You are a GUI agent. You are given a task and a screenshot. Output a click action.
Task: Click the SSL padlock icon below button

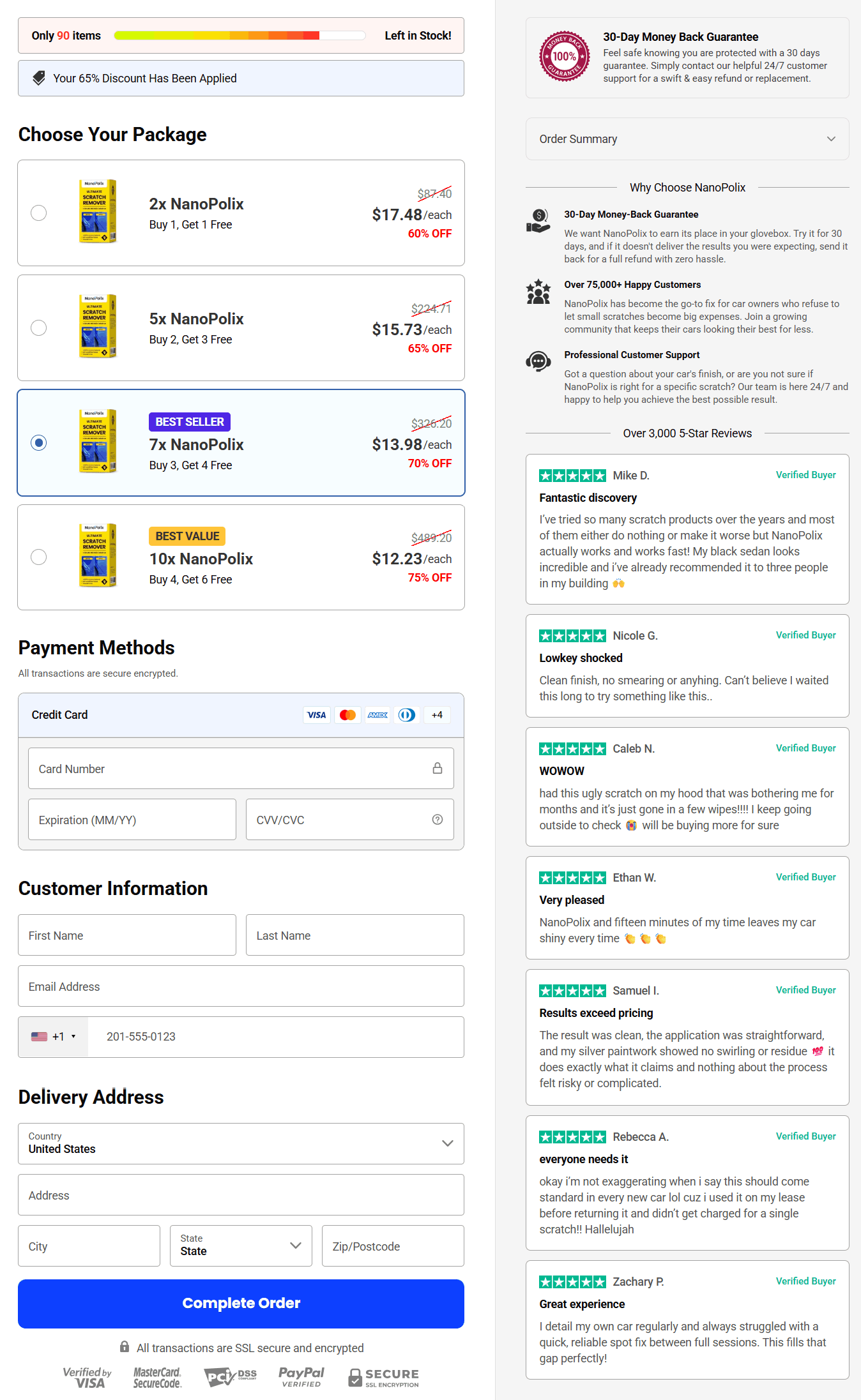point(125,1346)
